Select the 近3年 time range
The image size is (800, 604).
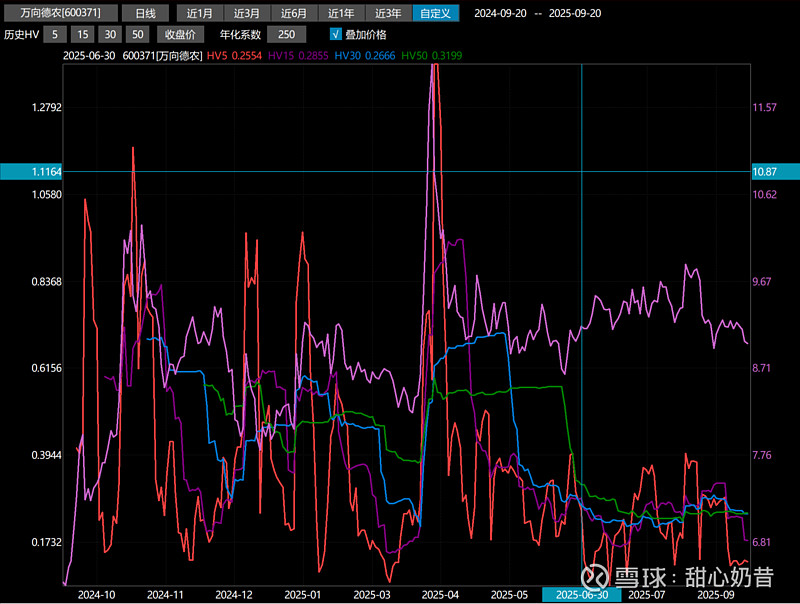[x=388, y=13]
